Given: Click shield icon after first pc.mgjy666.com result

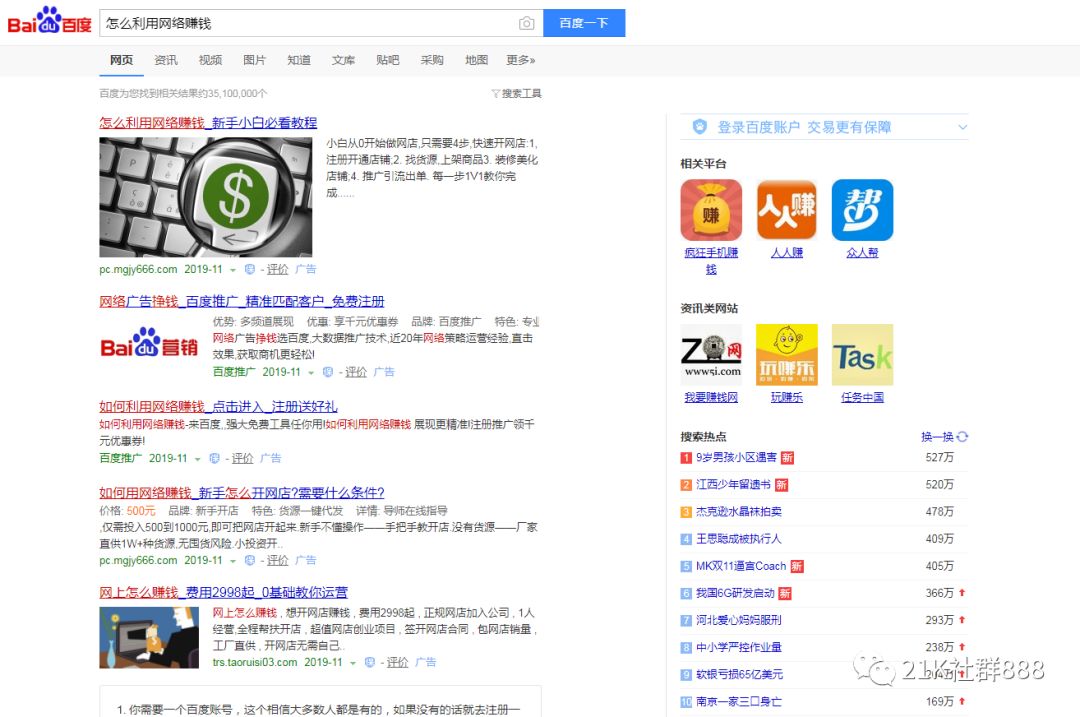Looking at the screenshot, I should coord(250,269).
